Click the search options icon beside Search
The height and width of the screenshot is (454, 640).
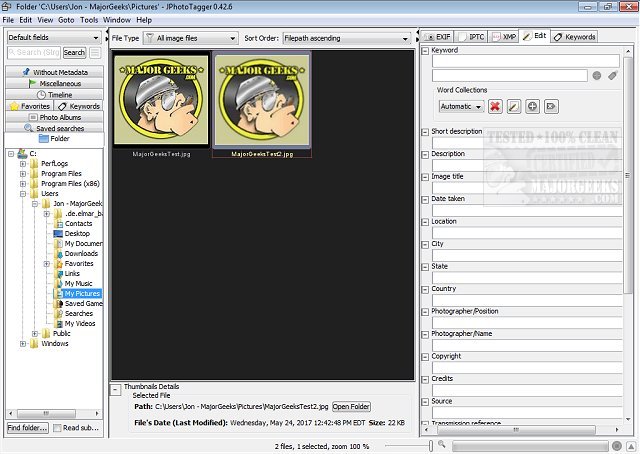pyautogui.click(x=95, y=52)
